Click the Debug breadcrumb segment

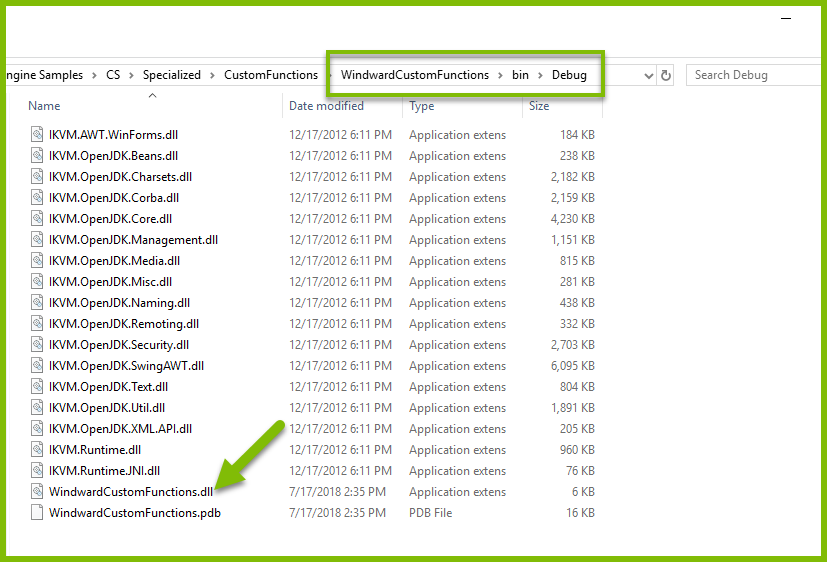click(569, 75)
